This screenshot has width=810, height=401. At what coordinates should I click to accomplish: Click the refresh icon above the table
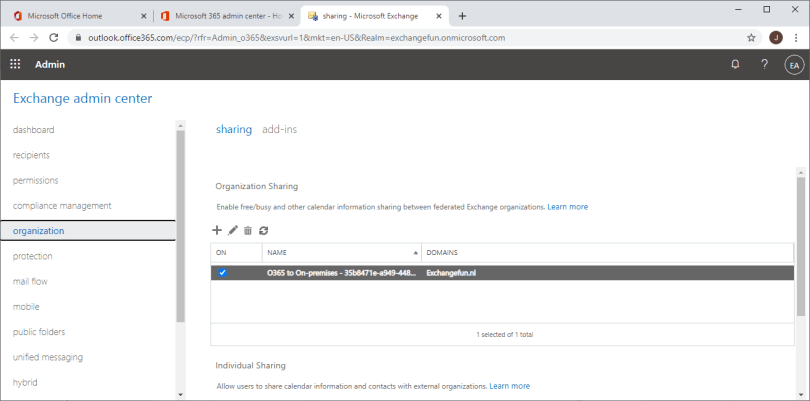pos(264,230)
